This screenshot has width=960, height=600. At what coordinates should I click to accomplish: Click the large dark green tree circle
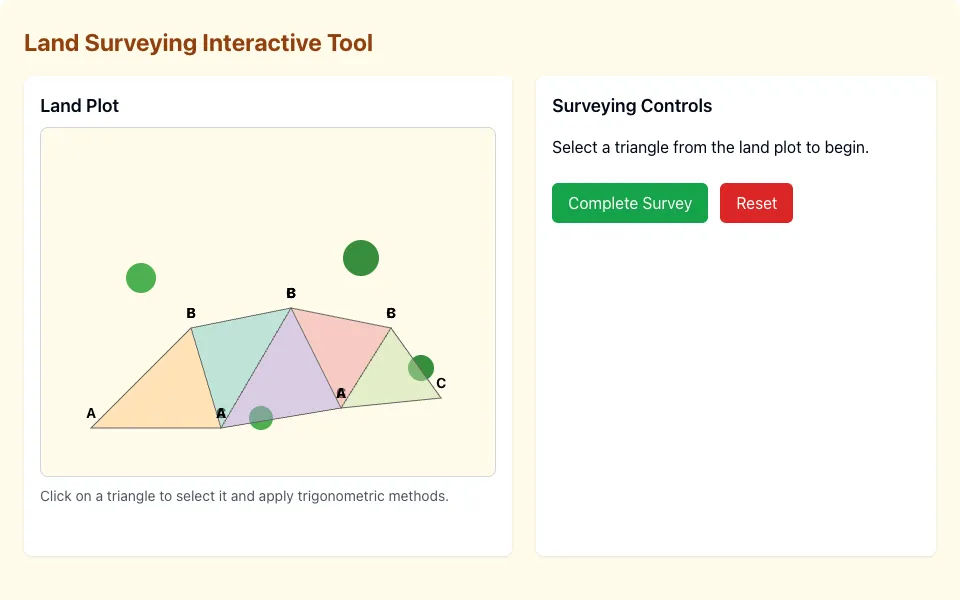tap(361, 258)
